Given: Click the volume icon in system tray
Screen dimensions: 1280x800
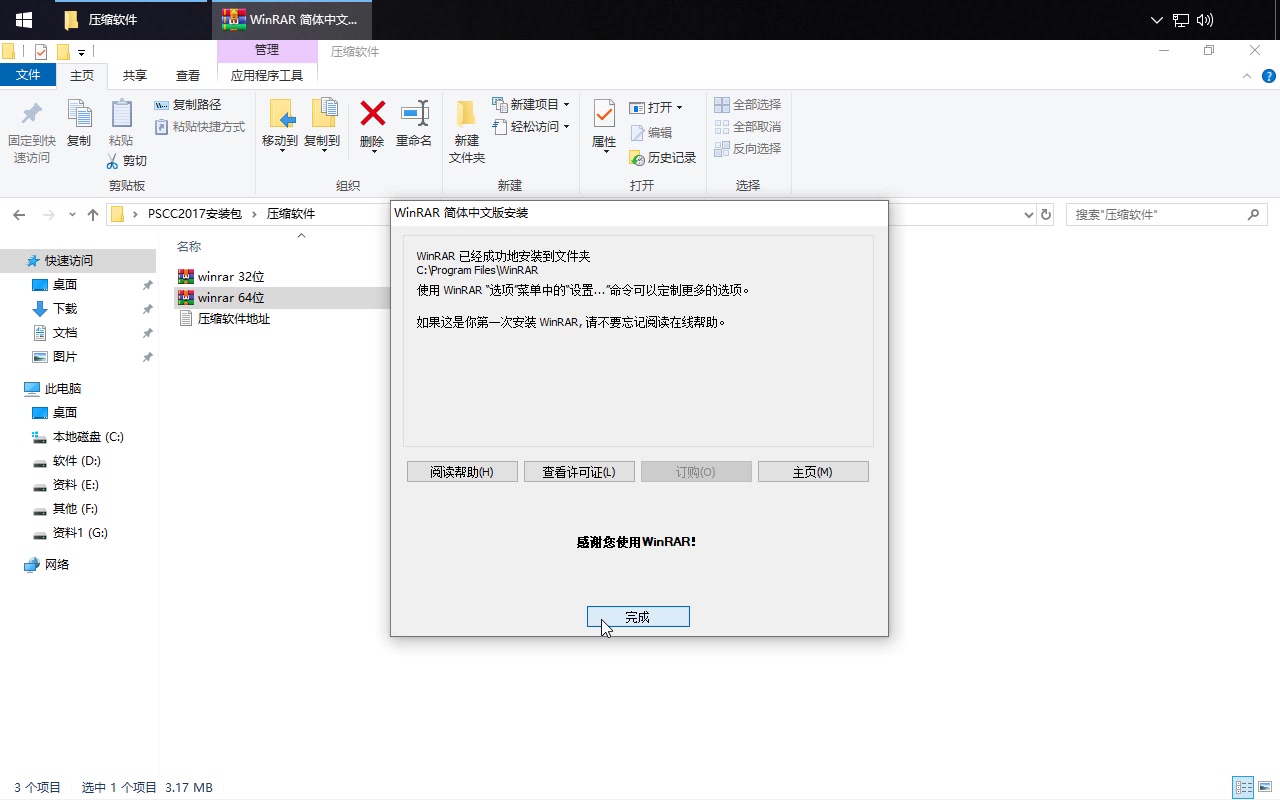Looking at the screenshot, I should [1205, 20].
